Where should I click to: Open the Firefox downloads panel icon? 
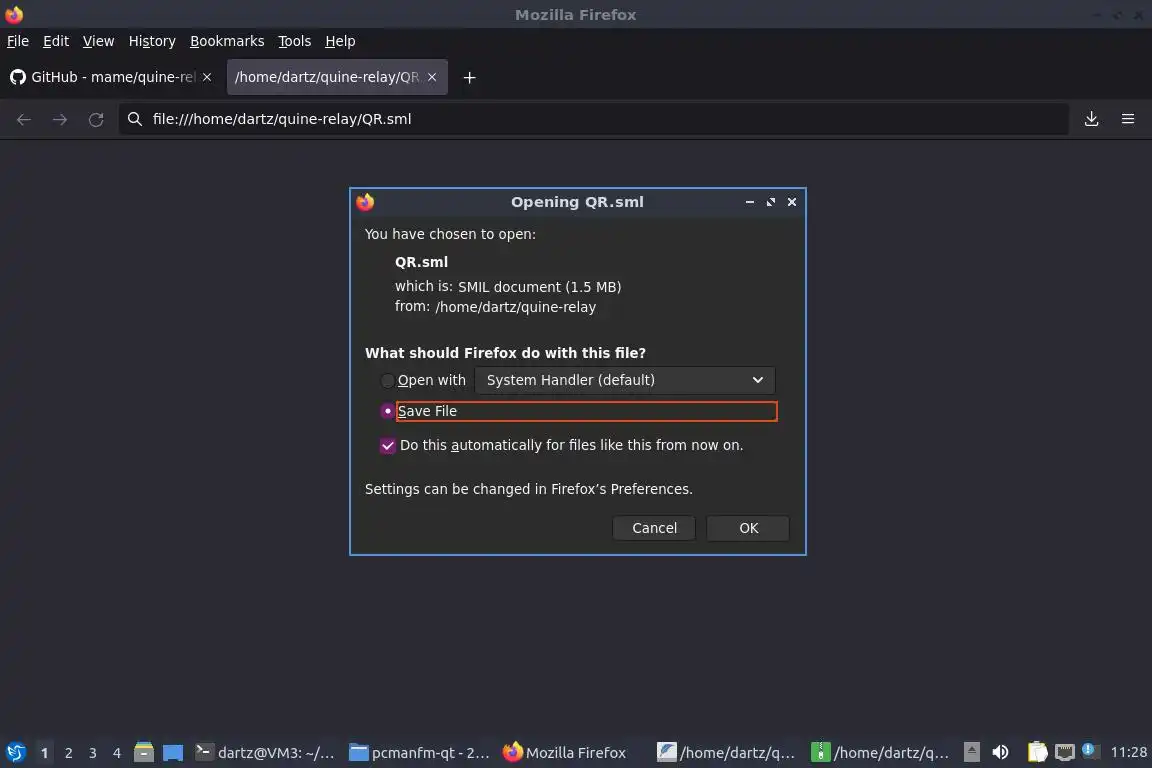[1091, 119]
